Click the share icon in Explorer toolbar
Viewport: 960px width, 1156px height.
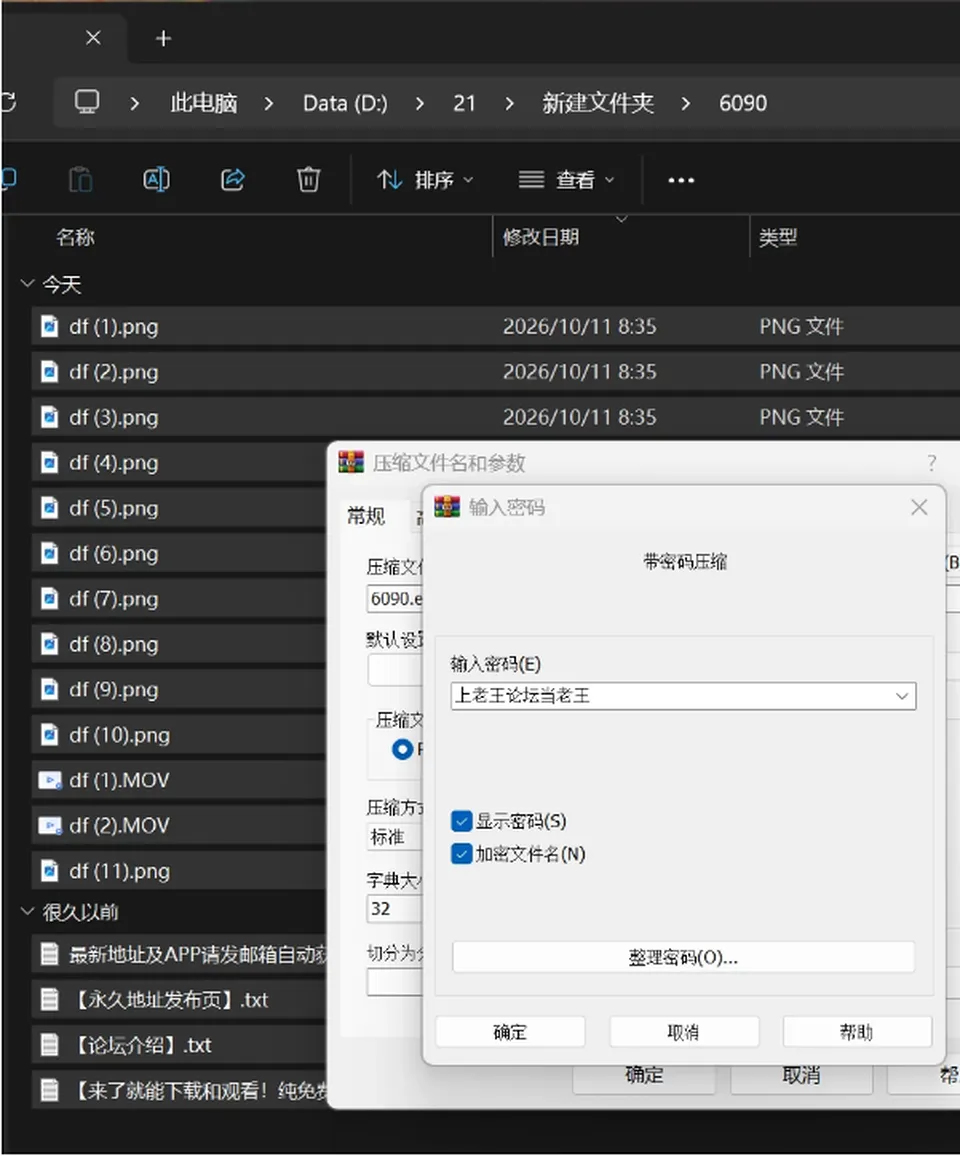click(x=233, y=180)
